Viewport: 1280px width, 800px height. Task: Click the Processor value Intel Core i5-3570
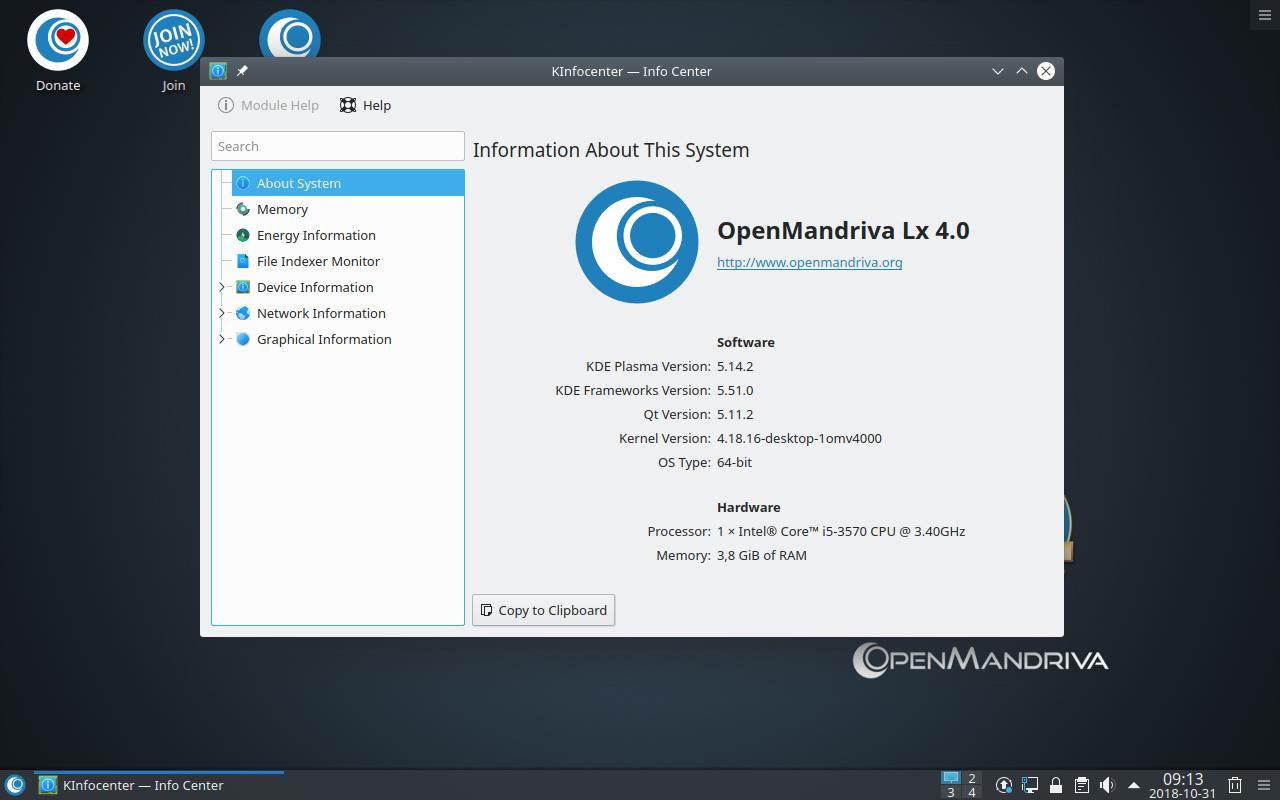841,531
